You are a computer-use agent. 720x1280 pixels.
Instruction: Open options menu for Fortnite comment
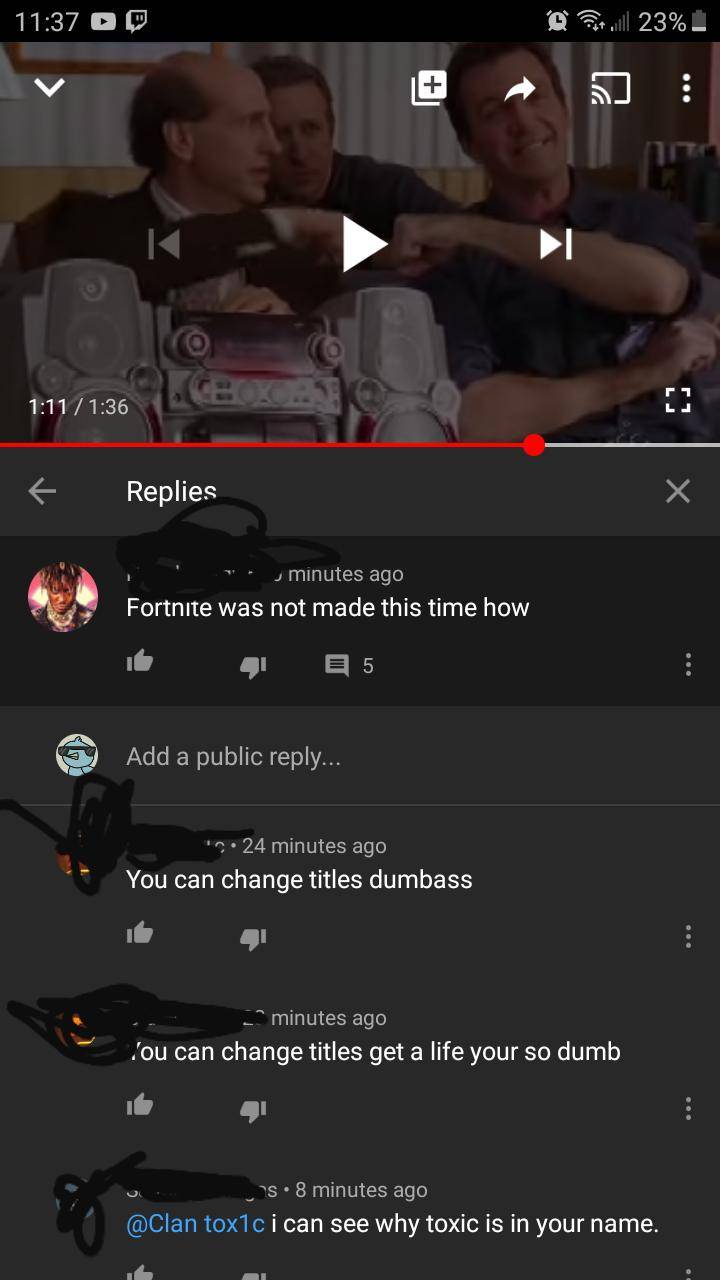click(x=688, y=665)
